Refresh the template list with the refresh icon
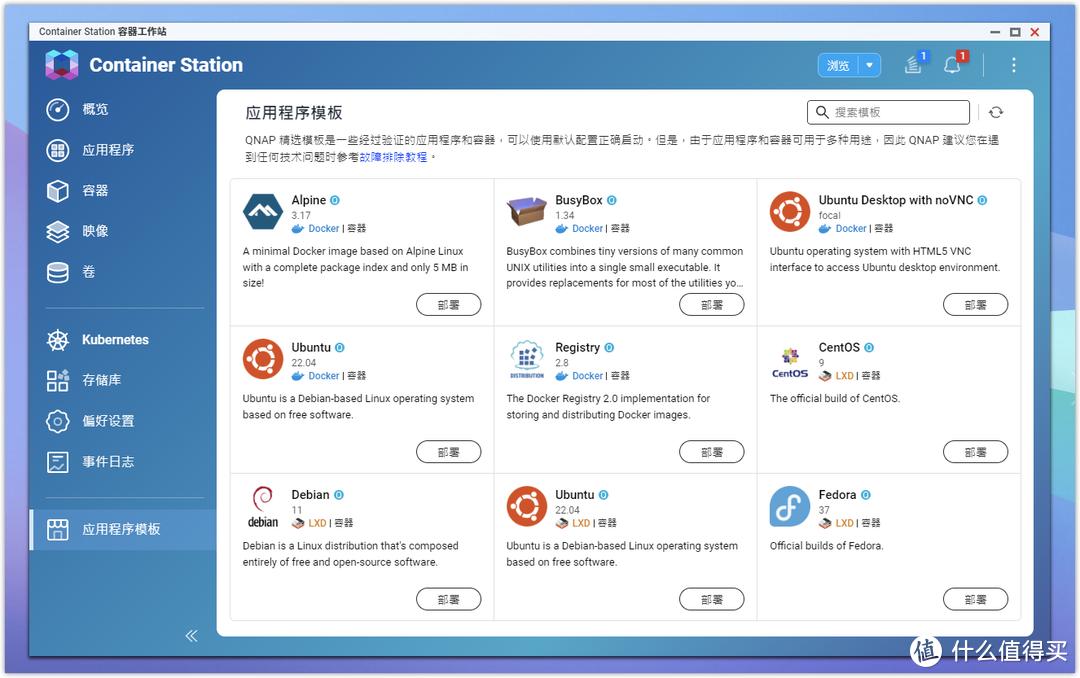This screenshot has height=678, width=1080. coord(996,112)
